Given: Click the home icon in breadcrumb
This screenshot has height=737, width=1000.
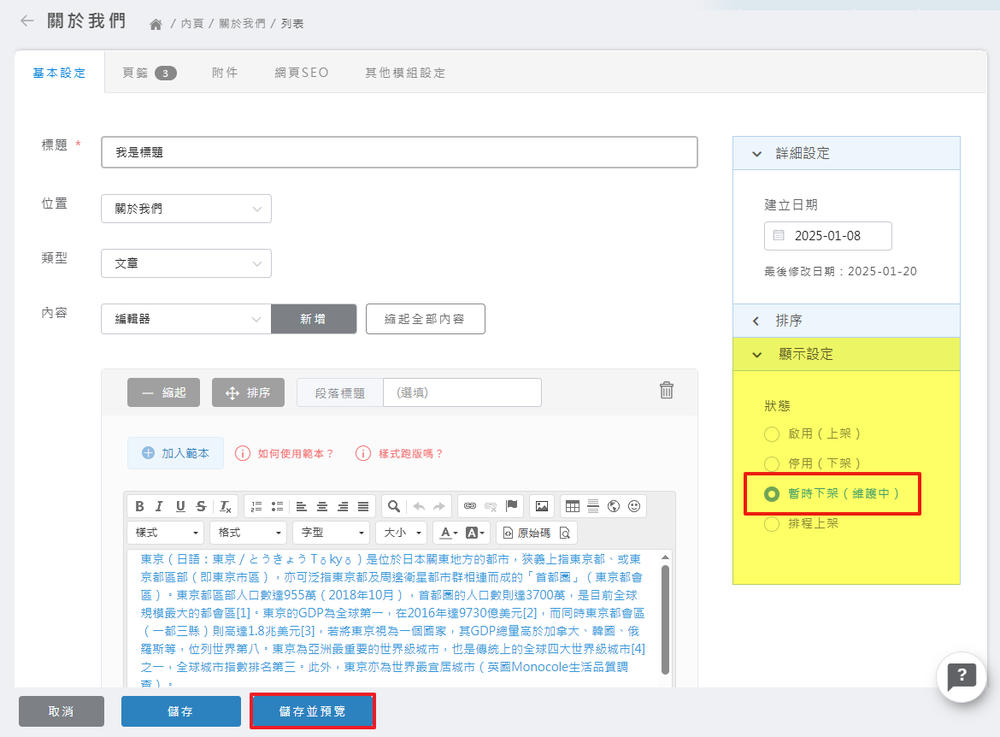Looking at the screenshot, I should [156, 23].
